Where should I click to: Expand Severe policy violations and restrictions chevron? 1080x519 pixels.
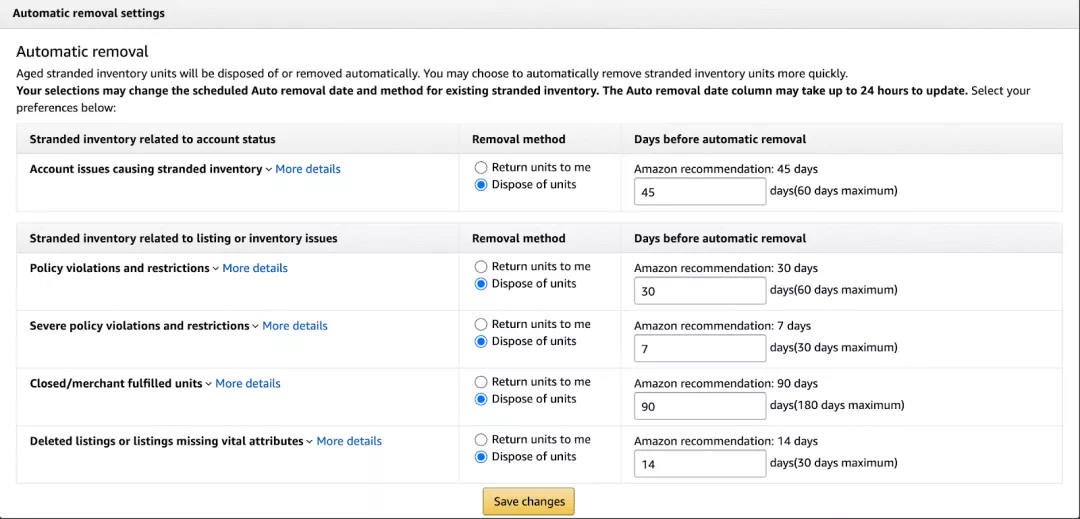point(256,326)
